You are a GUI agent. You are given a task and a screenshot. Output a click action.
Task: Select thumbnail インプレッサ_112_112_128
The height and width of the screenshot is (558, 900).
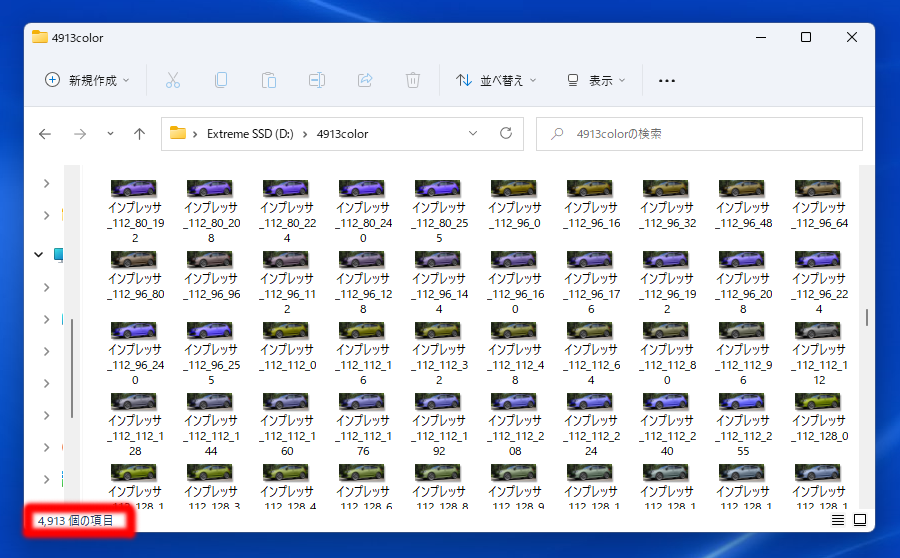134,401
